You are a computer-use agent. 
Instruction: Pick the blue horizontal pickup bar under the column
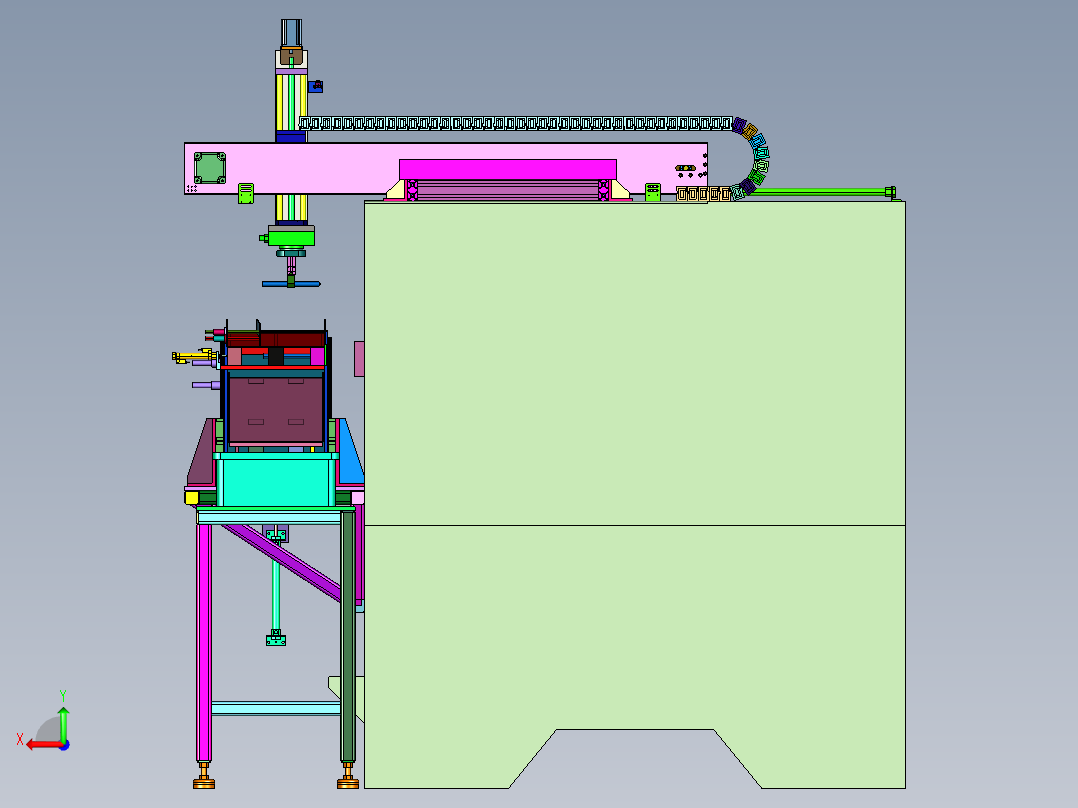tap(291, 283)
